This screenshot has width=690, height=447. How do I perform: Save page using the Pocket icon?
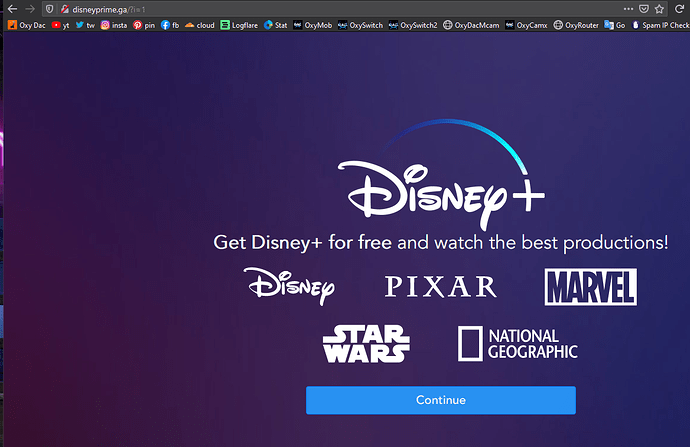(x=645, y=8)
